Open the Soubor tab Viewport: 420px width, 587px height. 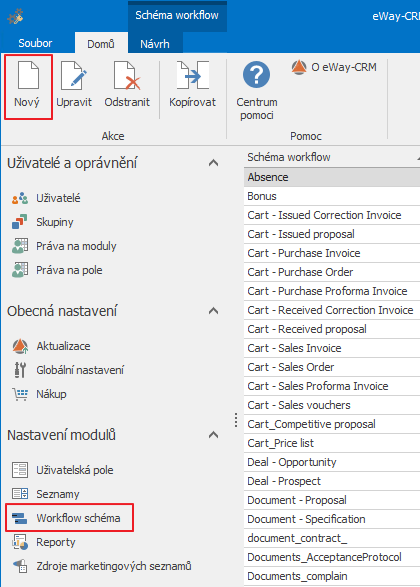click(x=35, y=43)
